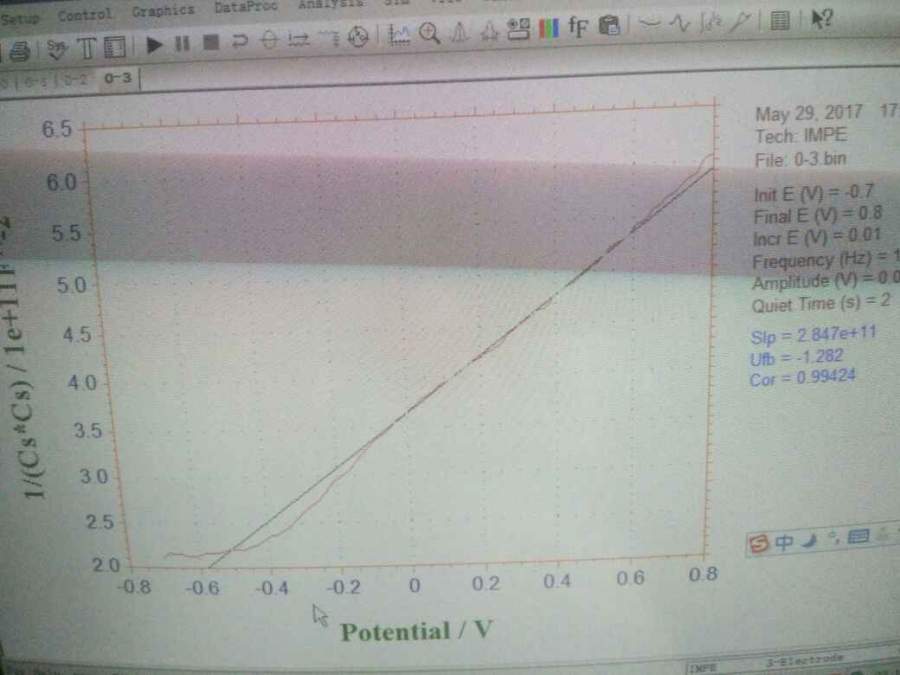Toggle the Chinese '中' input mode
The height and width of the screenshot is (675, 900).
pos(784,541)
